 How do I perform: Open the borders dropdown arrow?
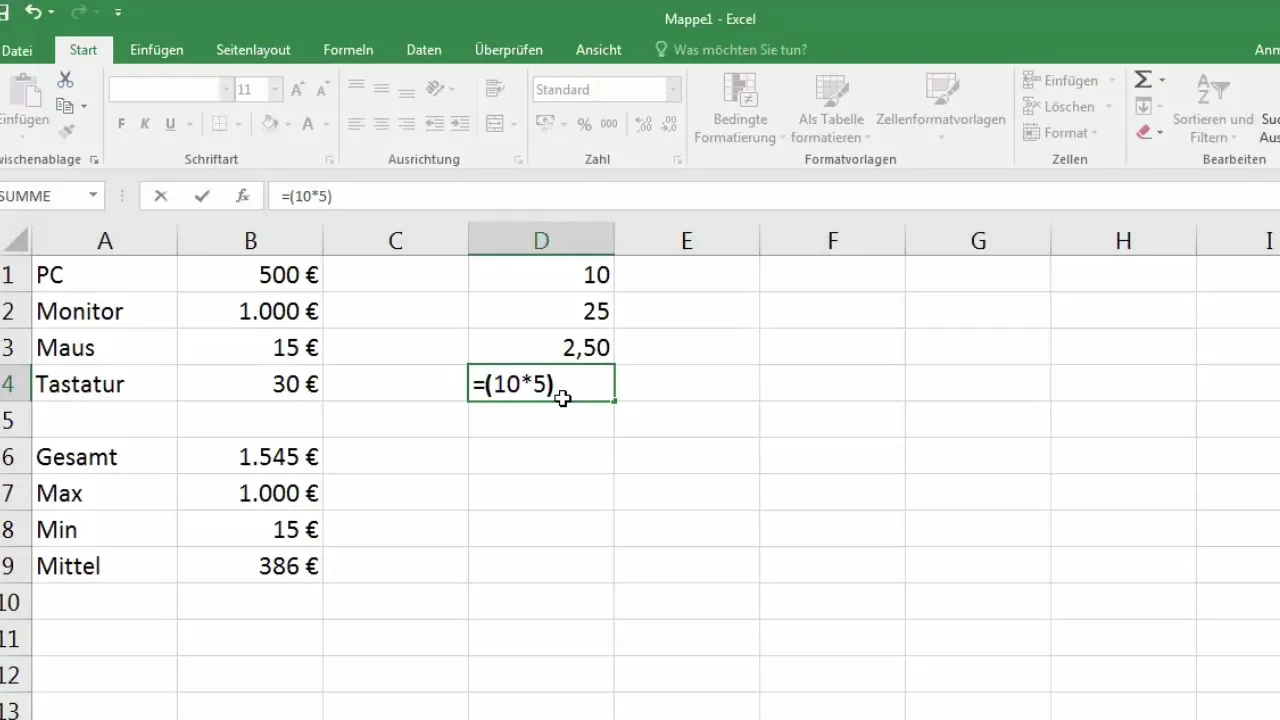point(238,124)
